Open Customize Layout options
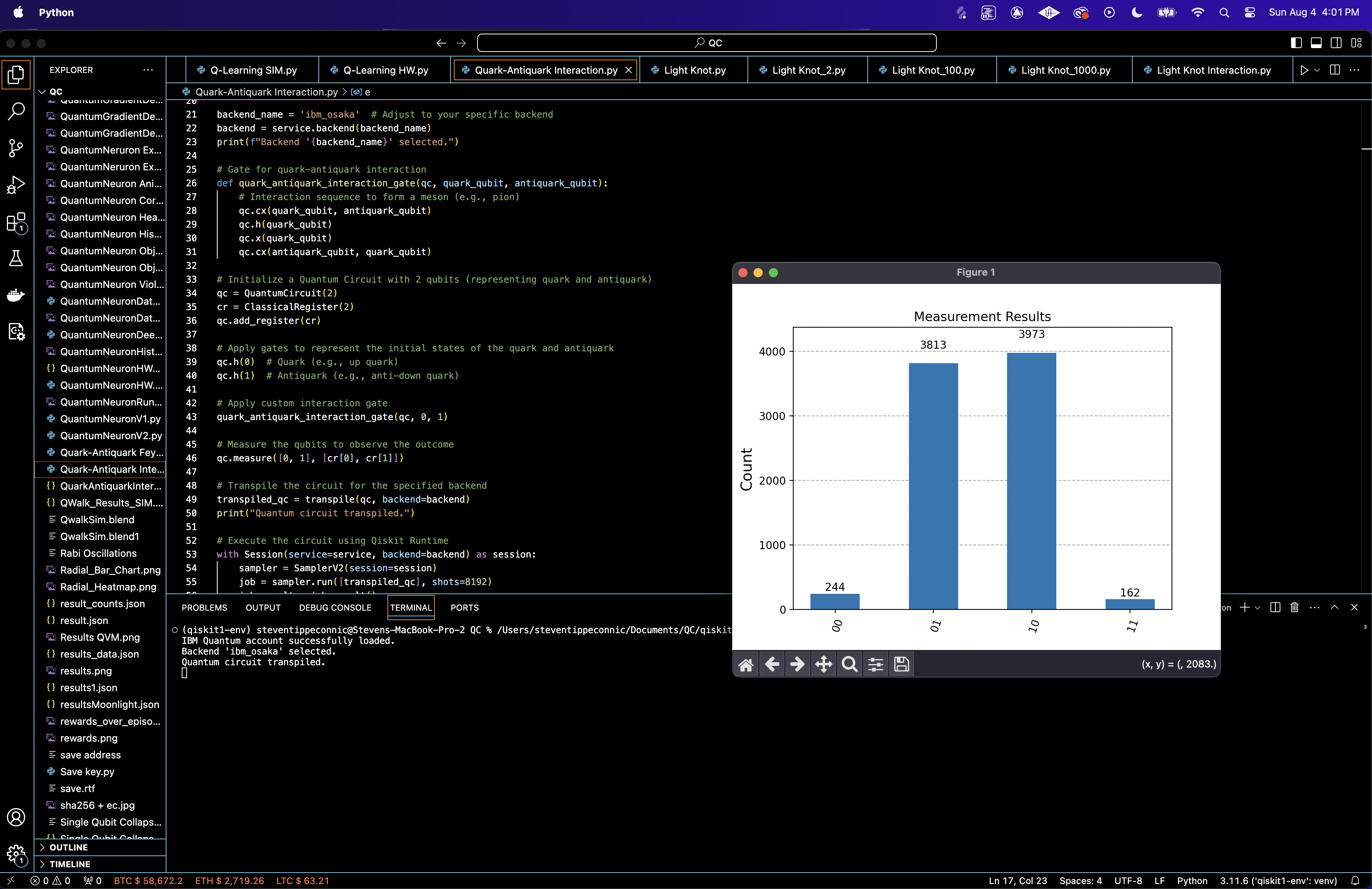The image size is (1372, 889). click(x=1356, y=43)
